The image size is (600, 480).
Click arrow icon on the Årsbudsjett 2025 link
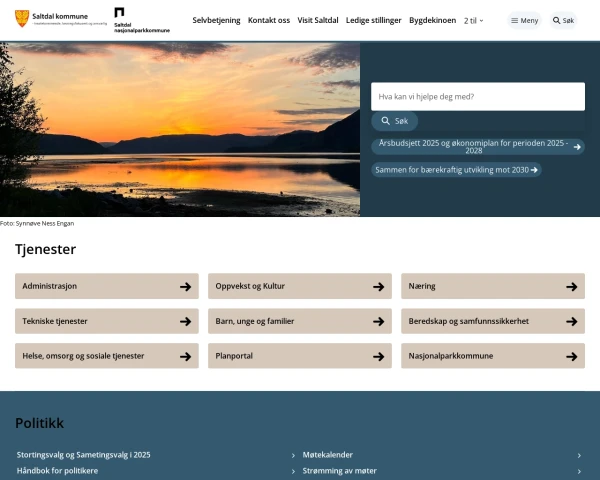click(x=577, y=147)
